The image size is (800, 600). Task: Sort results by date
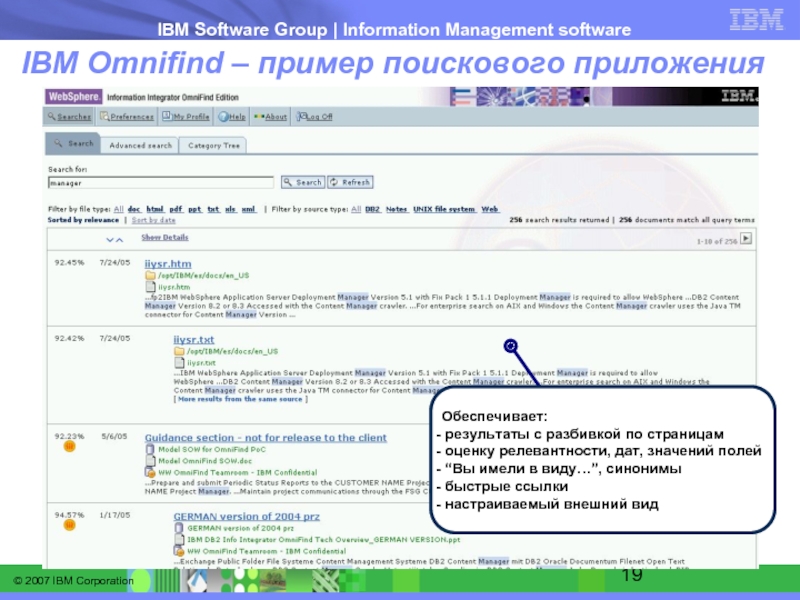[153, 220]
